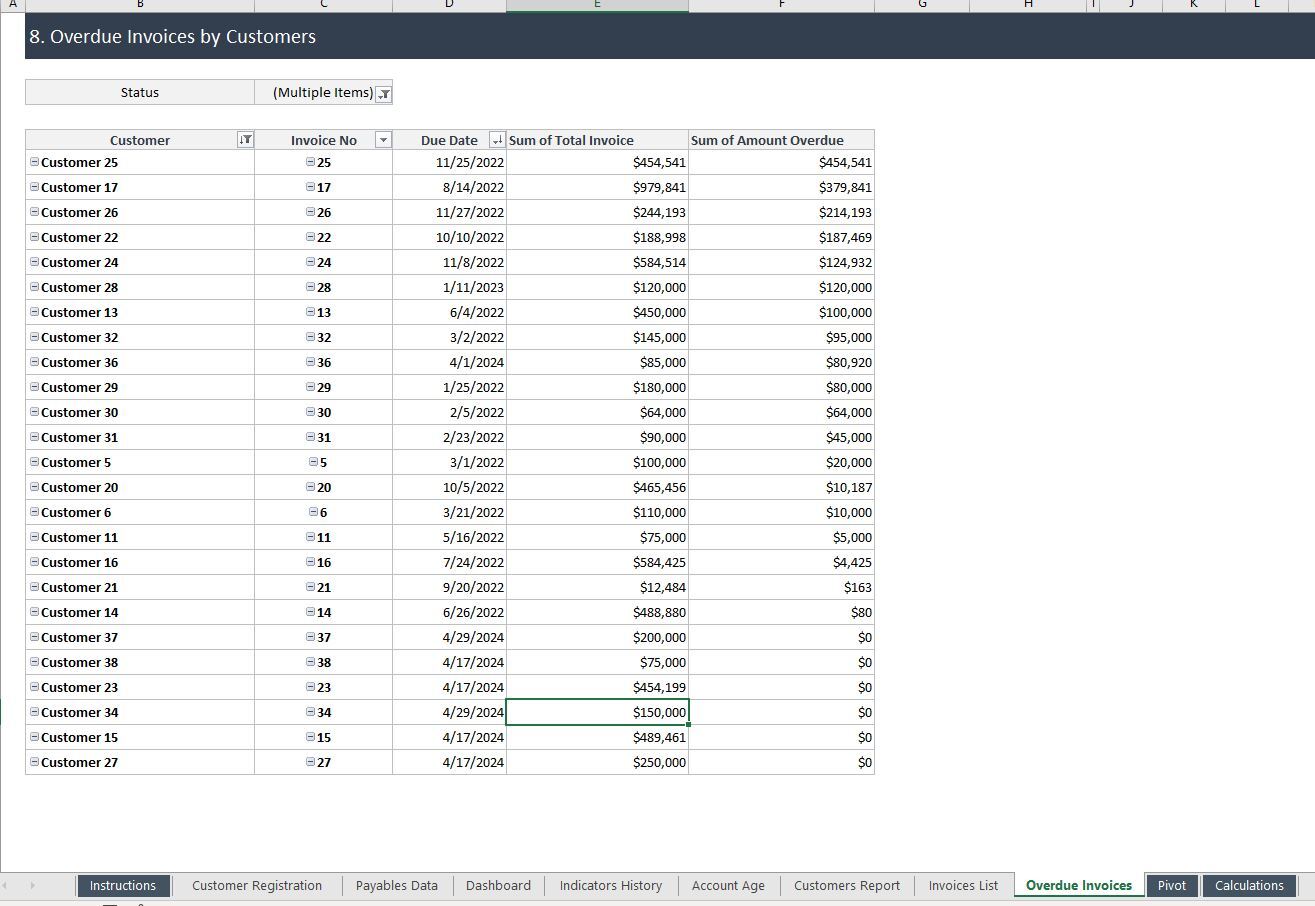The height and width of the screenshot is (906, 1315).
Task: Collapse invoice number 31 group
Action: [x=310, y=437]
